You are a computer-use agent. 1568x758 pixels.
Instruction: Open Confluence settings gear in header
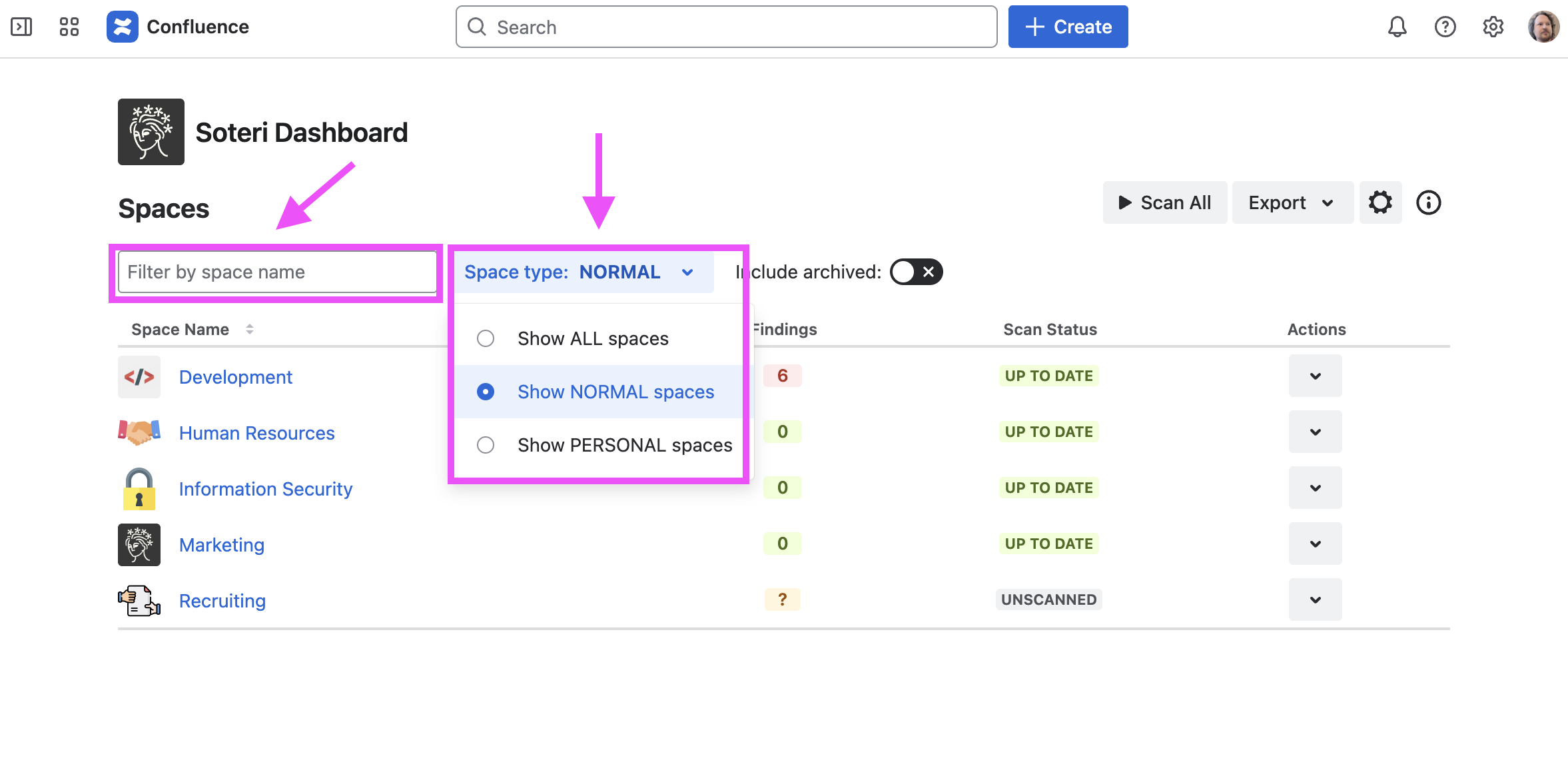(x=1493, y=27)
